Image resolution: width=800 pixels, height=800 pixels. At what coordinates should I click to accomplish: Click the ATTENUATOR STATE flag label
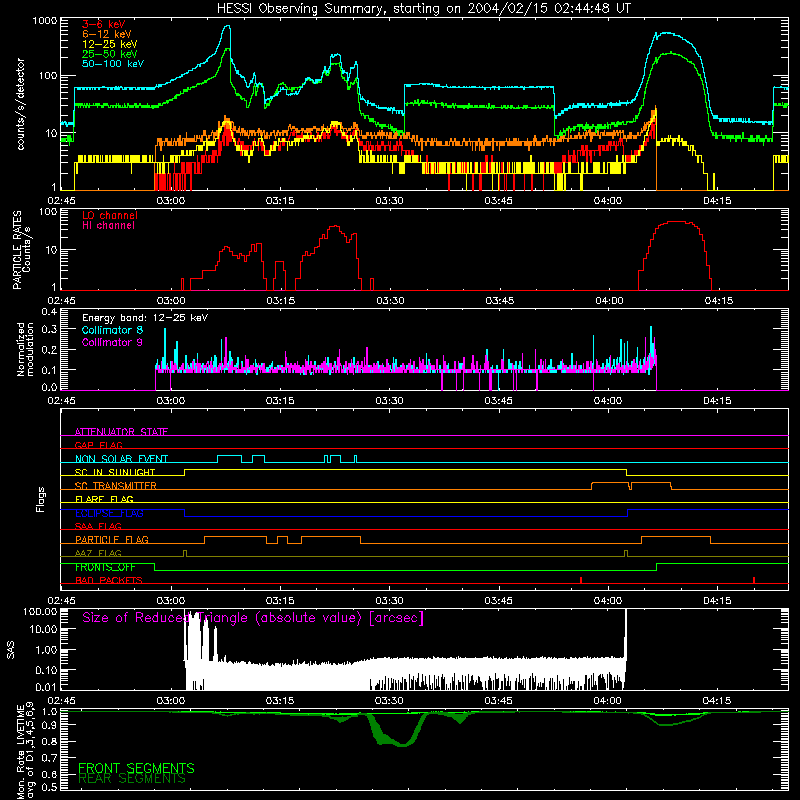click(121, 432)
